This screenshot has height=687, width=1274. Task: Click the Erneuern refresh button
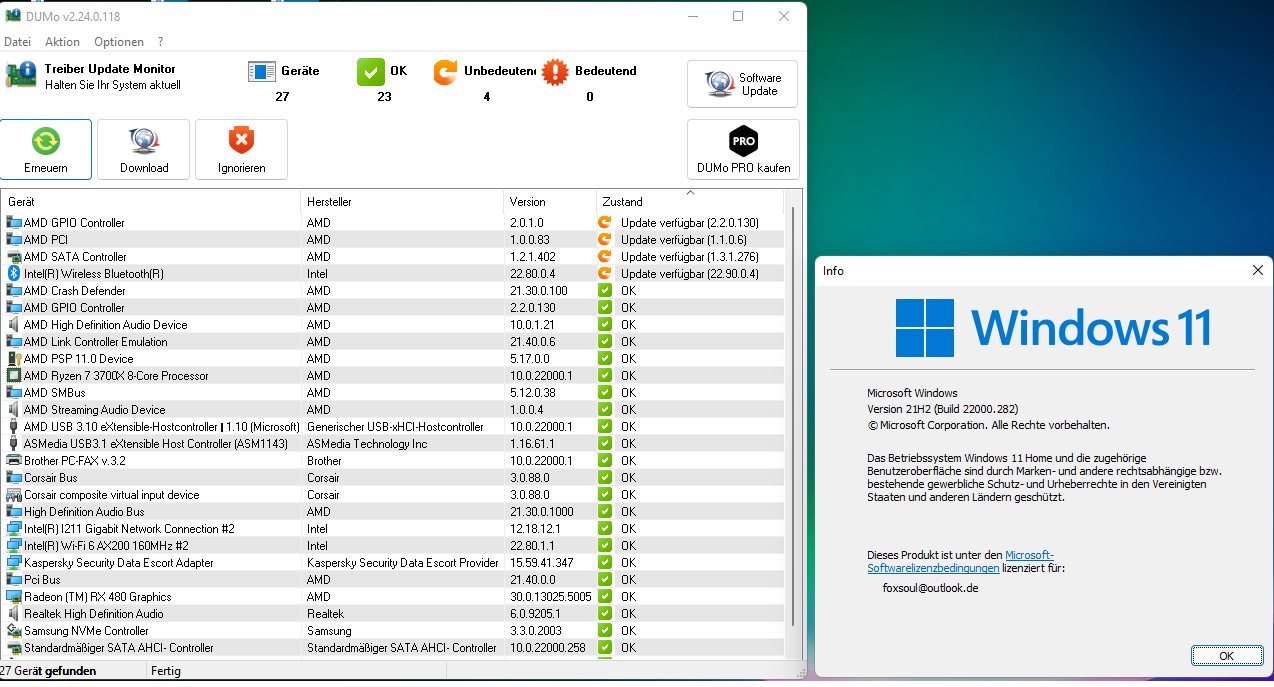pos(46,150)
